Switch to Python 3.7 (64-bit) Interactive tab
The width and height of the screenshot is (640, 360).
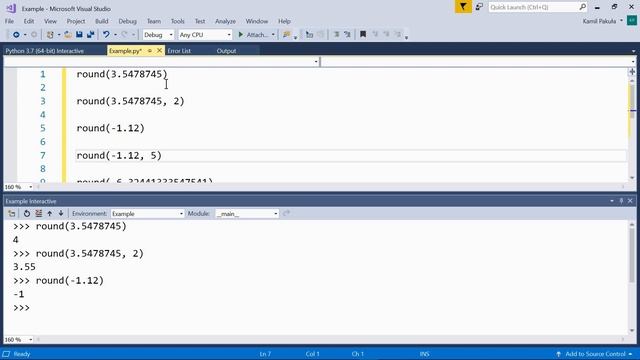tap(44, 51)
